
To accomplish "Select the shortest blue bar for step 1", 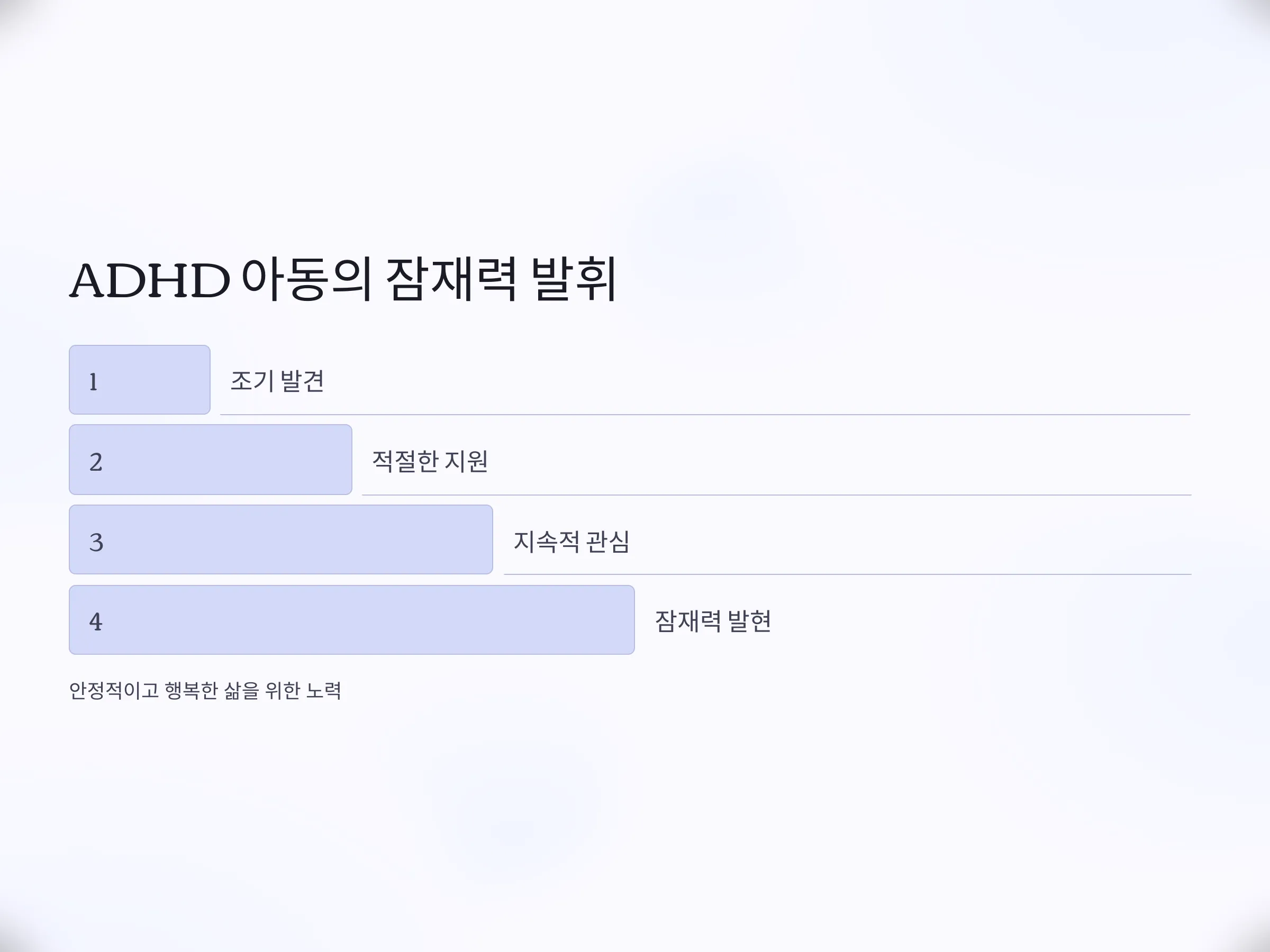I will coord(140,380).
